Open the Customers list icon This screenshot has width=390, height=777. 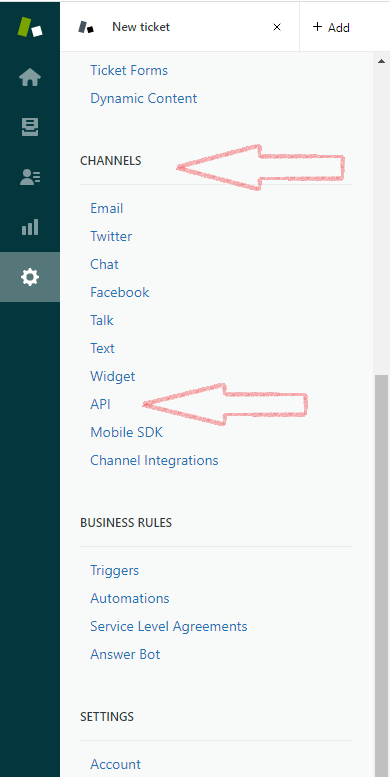(x=30, y=177)
